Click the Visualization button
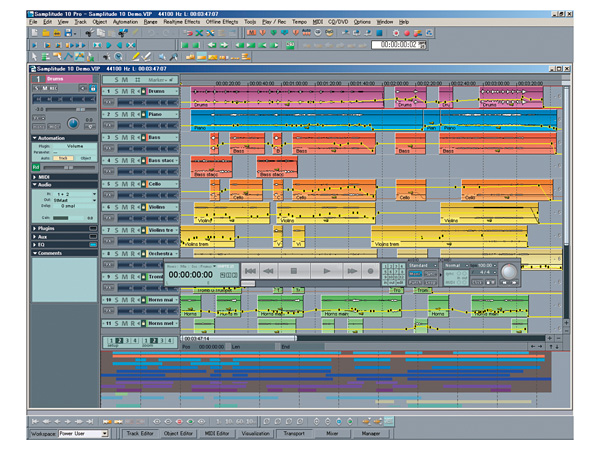 [x=255, y=434]
